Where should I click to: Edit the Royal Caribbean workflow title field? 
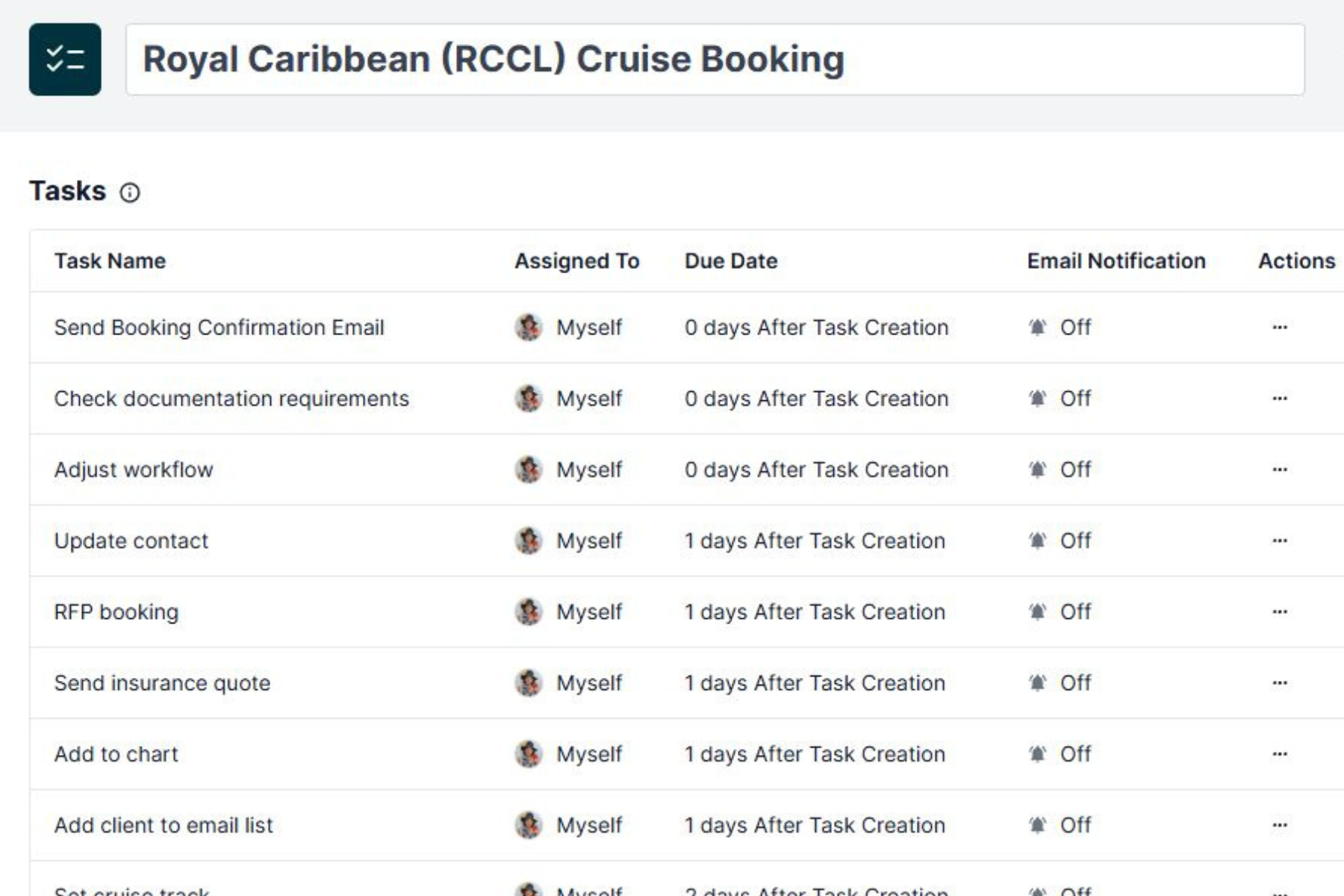coord(715,60)
